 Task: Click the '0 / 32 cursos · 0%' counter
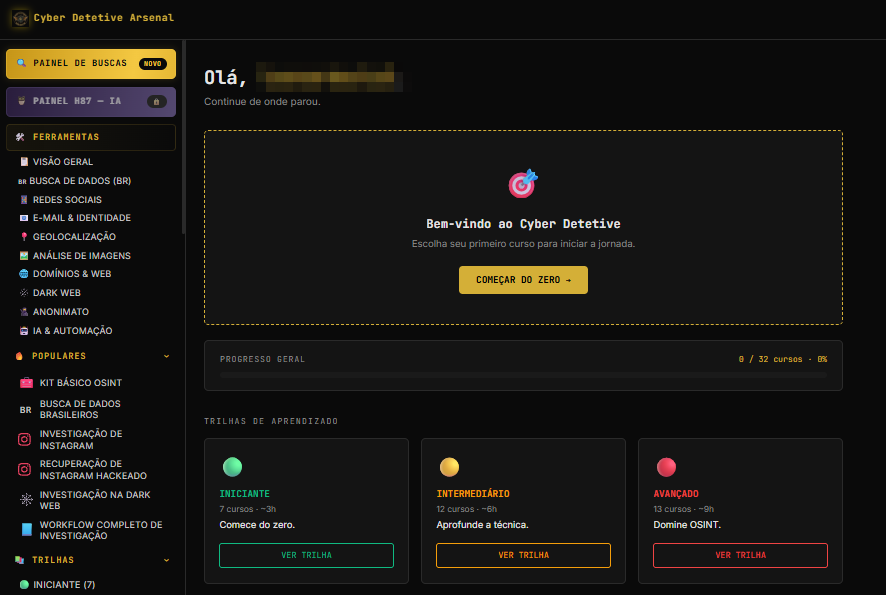click(x=783, y=359)
